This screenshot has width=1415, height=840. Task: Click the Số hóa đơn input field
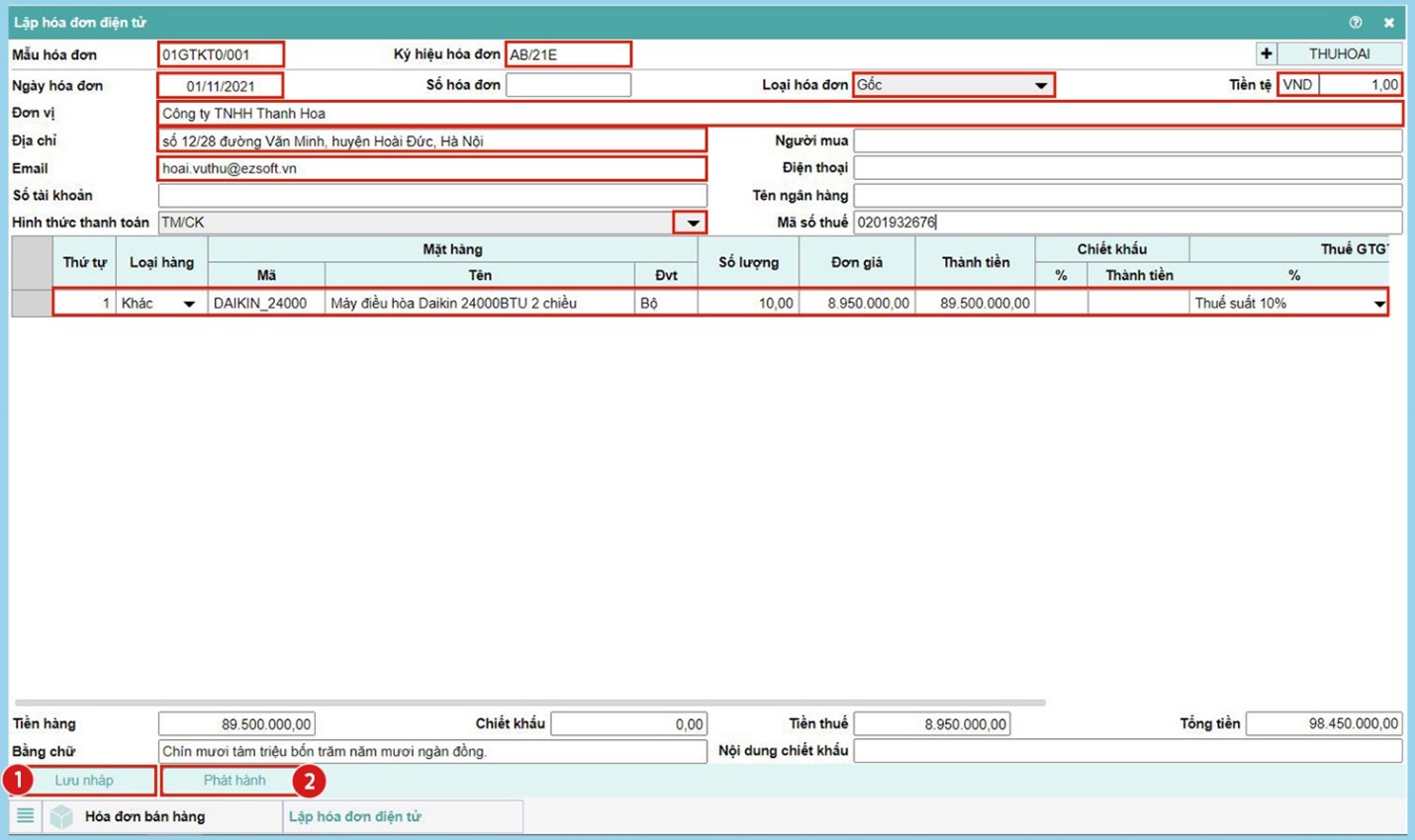click(x=568, y=85)
